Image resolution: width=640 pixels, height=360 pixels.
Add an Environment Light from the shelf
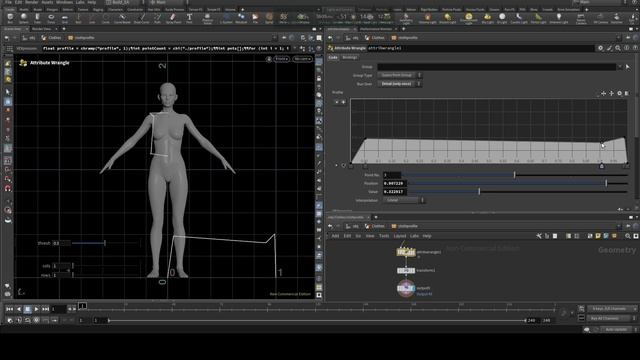[469, 18]
